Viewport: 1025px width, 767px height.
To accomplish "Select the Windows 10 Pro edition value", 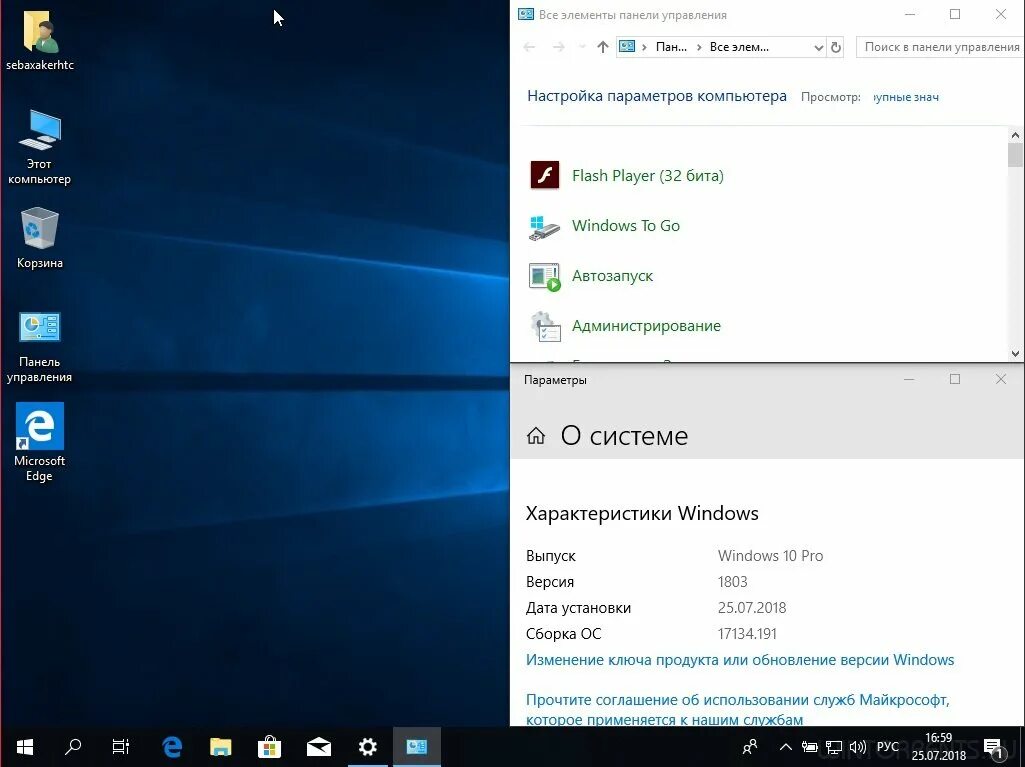I will coord(770,556).
